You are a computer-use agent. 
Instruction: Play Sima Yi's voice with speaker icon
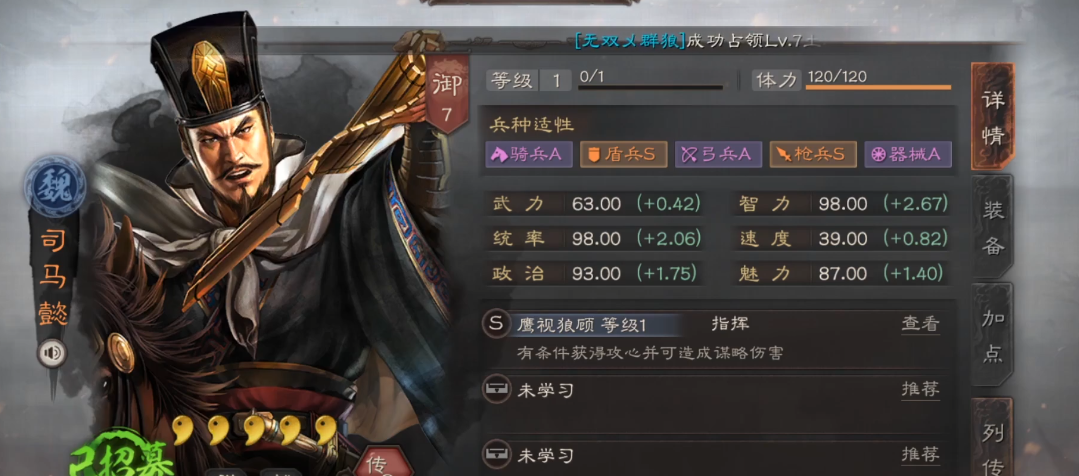[x=52, y=354]
